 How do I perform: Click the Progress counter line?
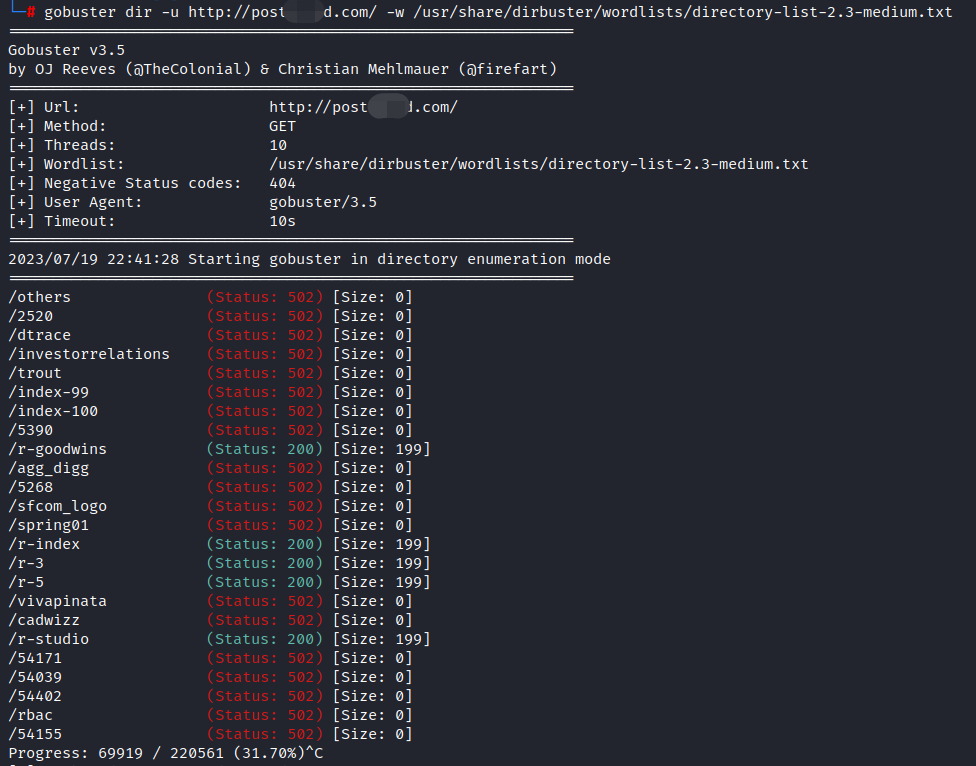click(166, 752)
